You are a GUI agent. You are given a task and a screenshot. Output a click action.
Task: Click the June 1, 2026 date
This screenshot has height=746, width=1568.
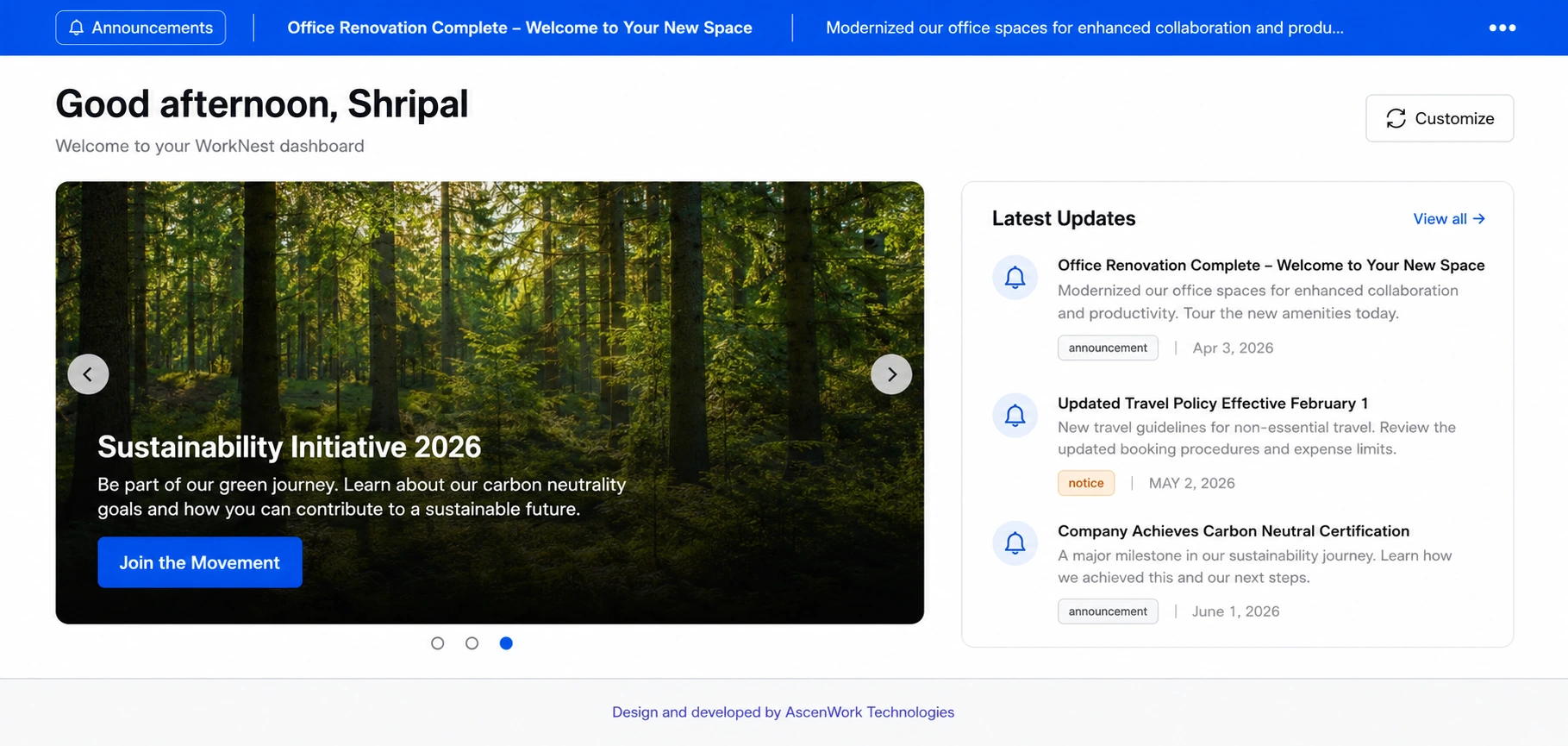(1235, 611)
